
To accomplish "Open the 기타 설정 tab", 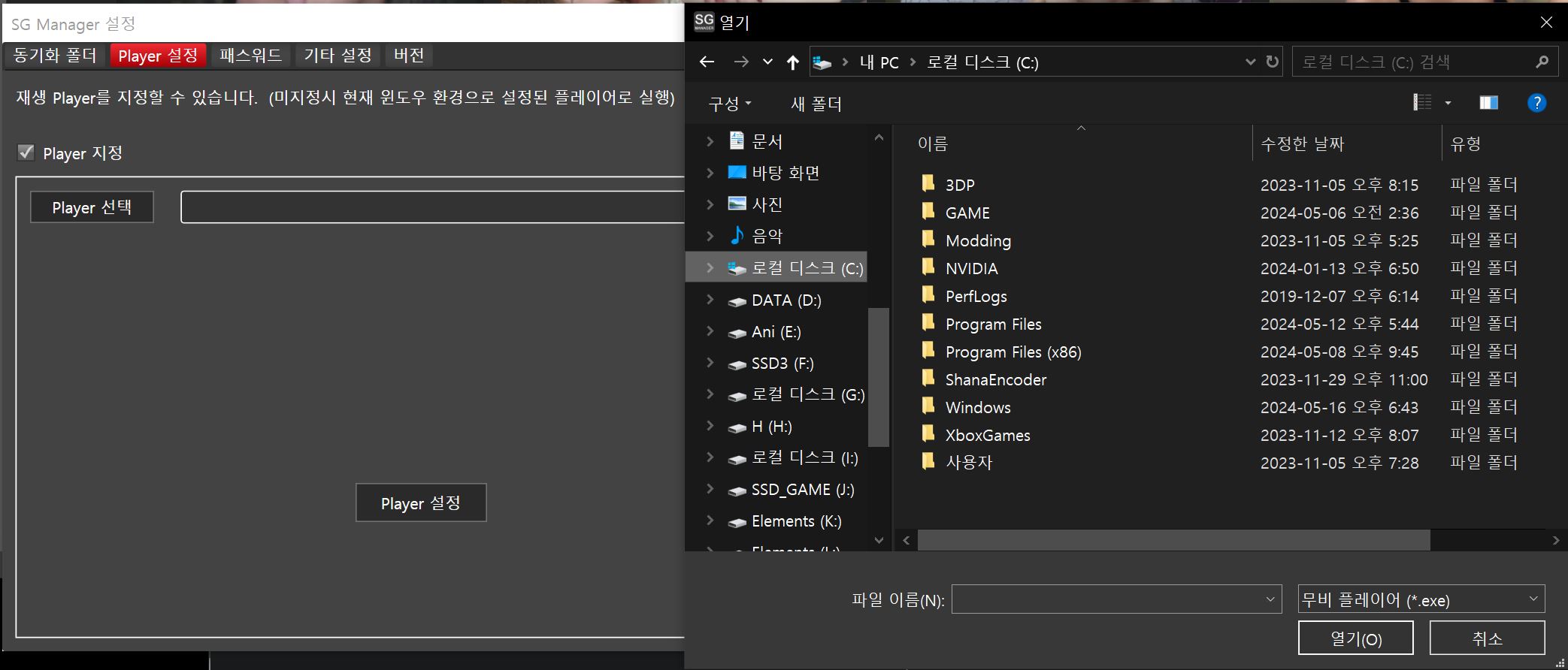I will click(x=338, y=56).
